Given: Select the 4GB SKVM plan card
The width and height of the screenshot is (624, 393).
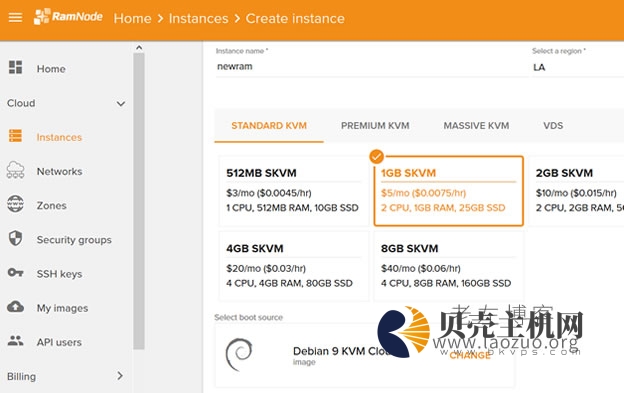Looking at the screenshot, I should (x=294, y=266).
